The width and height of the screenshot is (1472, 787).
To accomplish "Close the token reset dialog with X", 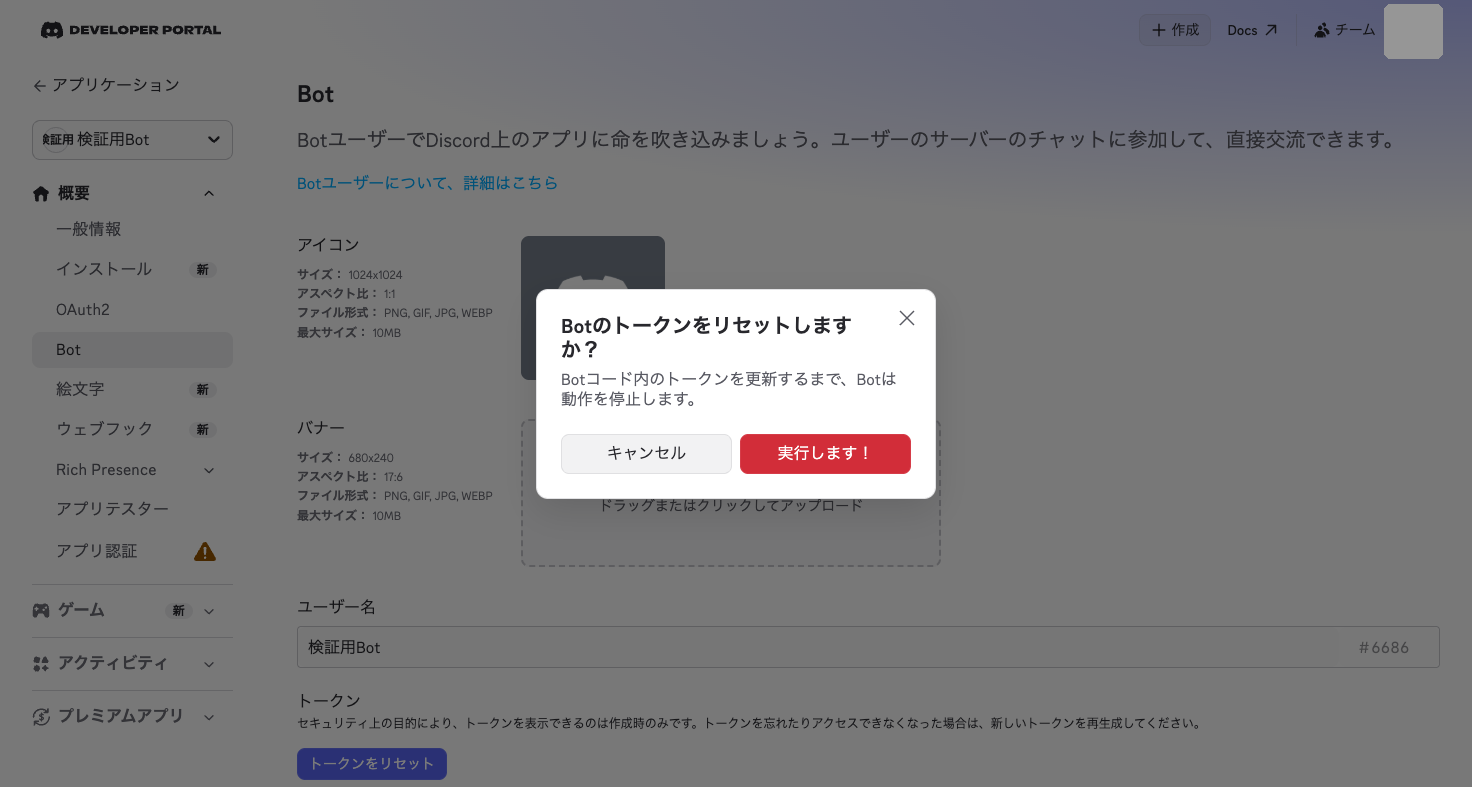I will click(x=907, y=318).
